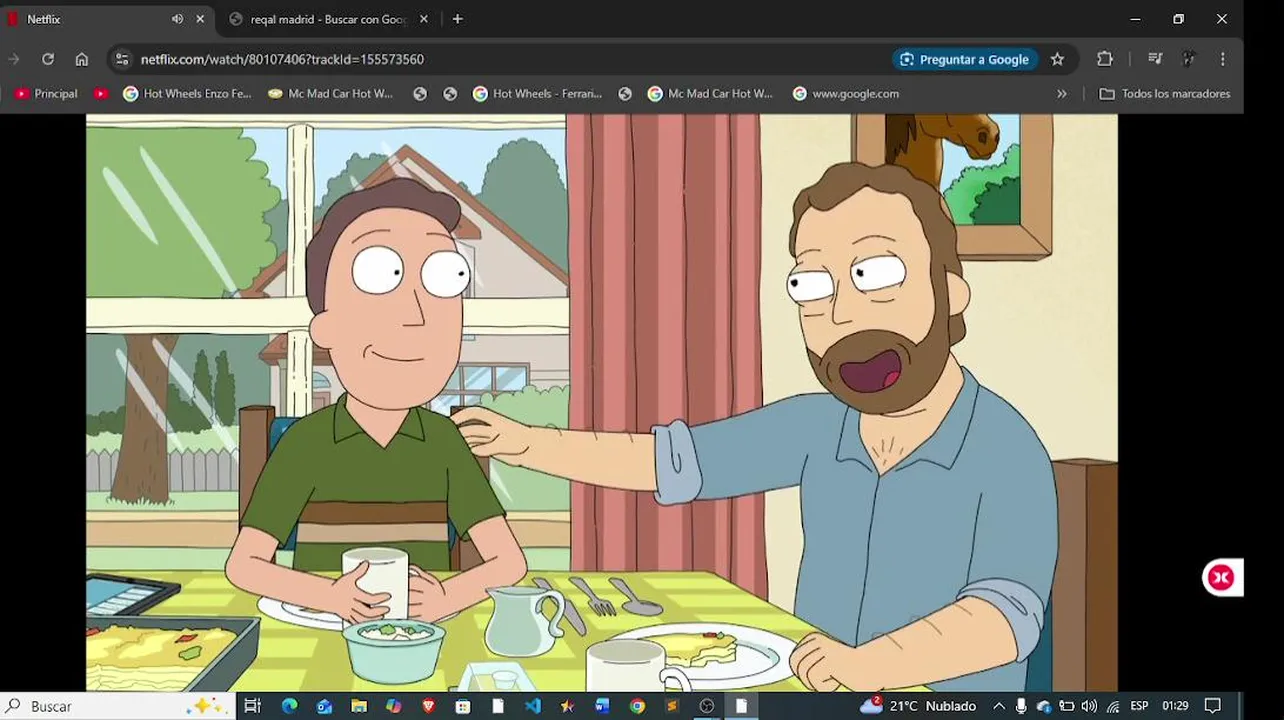This screenshot has width=1284, height=720.
Task: Open the 'Hot Wheels Enzo Fe...' bookmark
Action: (x=187, y=93)
